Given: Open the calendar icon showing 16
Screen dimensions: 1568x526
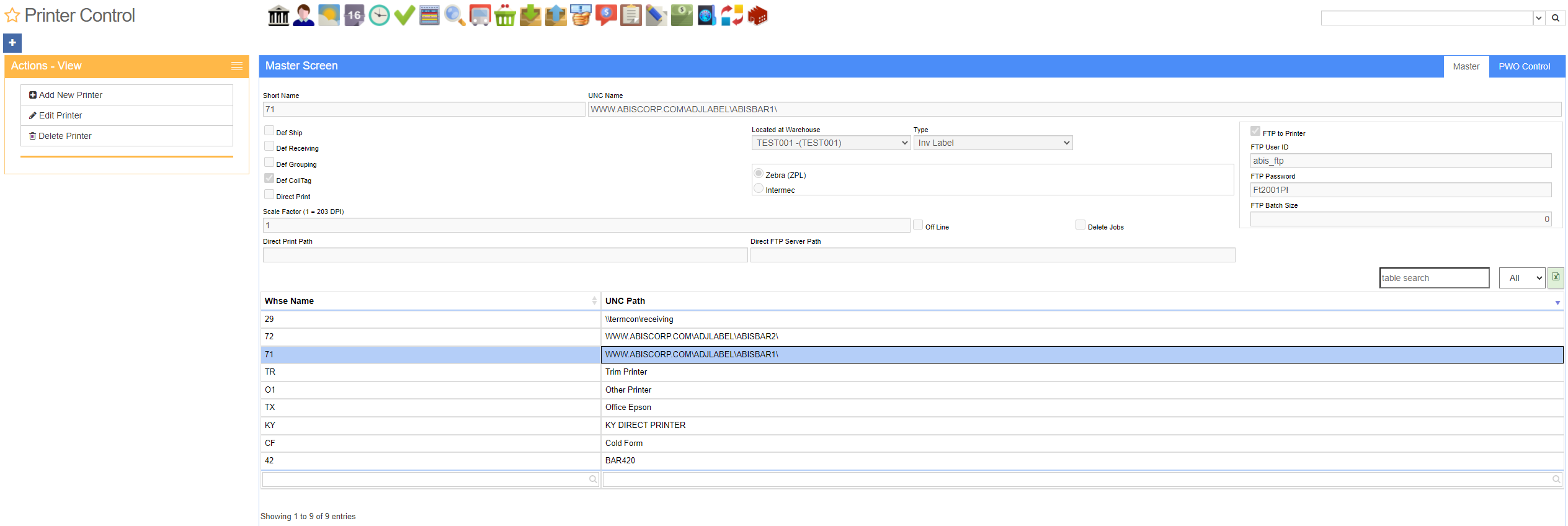Looking at the screenshot, I should tap(354, 16).
